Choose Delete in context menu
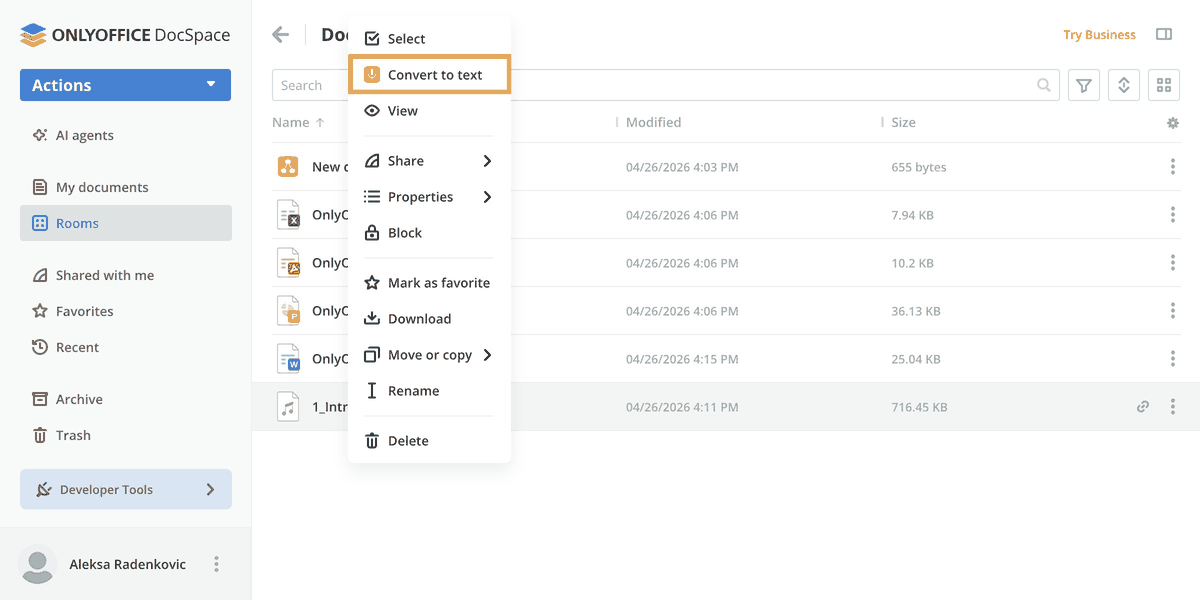The width and height of the screenshot is (1200, 600). point(430,441)
